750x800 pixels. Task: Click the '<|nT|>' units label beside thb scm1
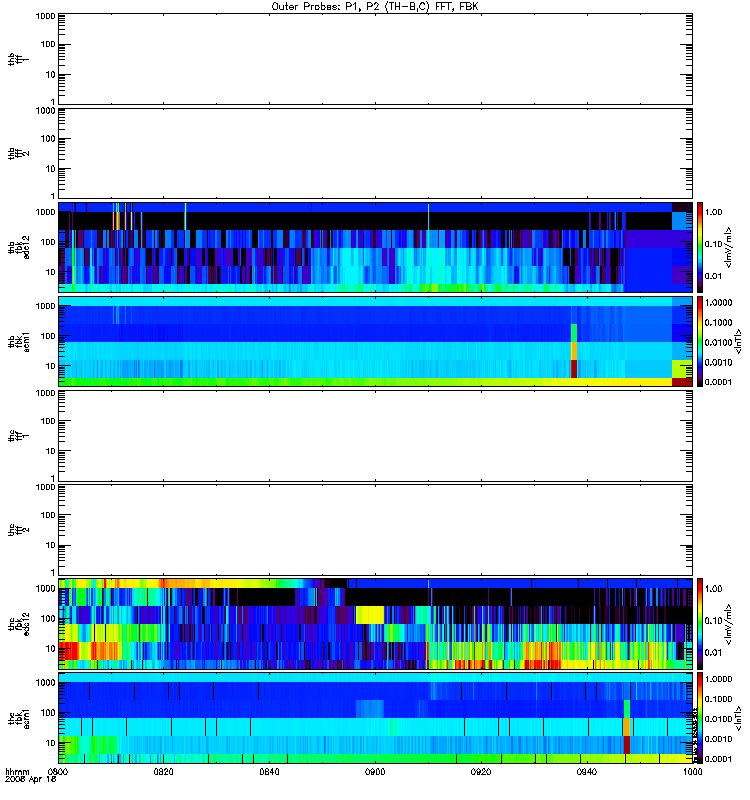(x=738, y=341)
